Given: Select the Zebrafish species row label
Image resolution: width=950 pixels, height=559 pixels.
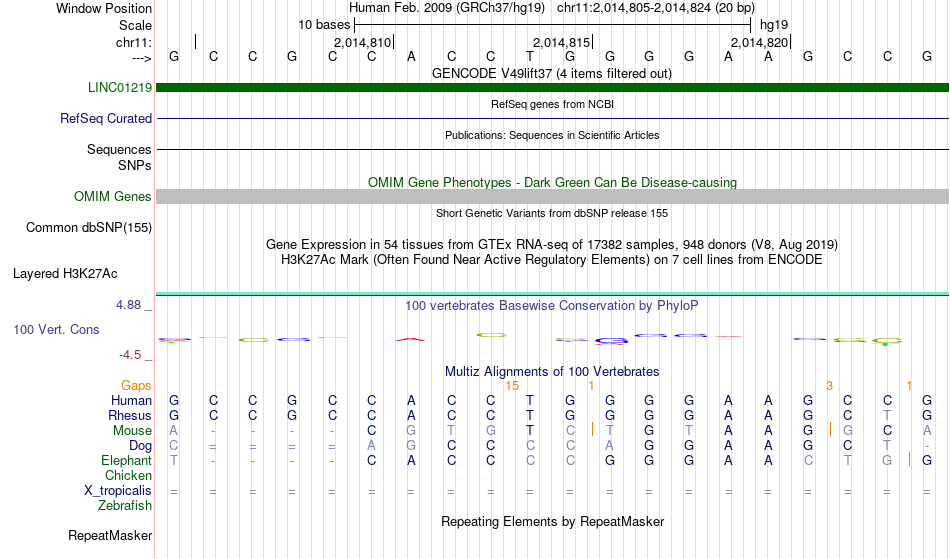Looking at the screenshot, I should pyautogui.click(x=125, y=505).
